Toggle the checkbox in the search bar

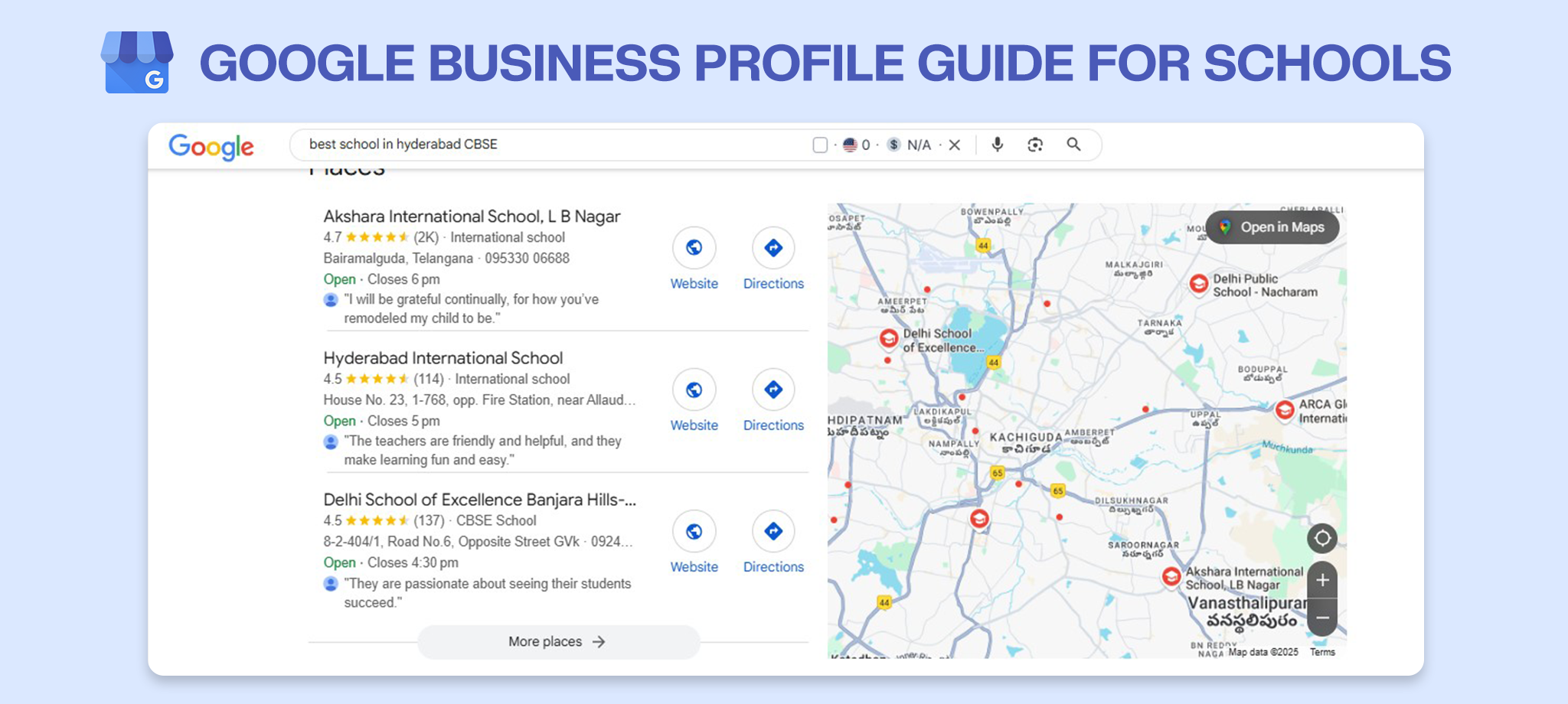click(820, 145)
